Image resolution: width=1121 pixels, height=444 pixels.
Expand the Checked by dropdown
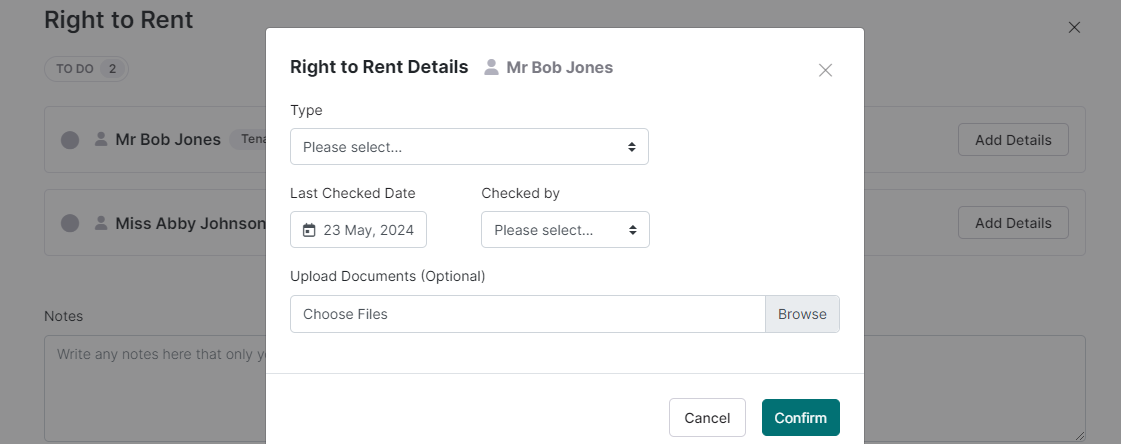coord(565,230)
